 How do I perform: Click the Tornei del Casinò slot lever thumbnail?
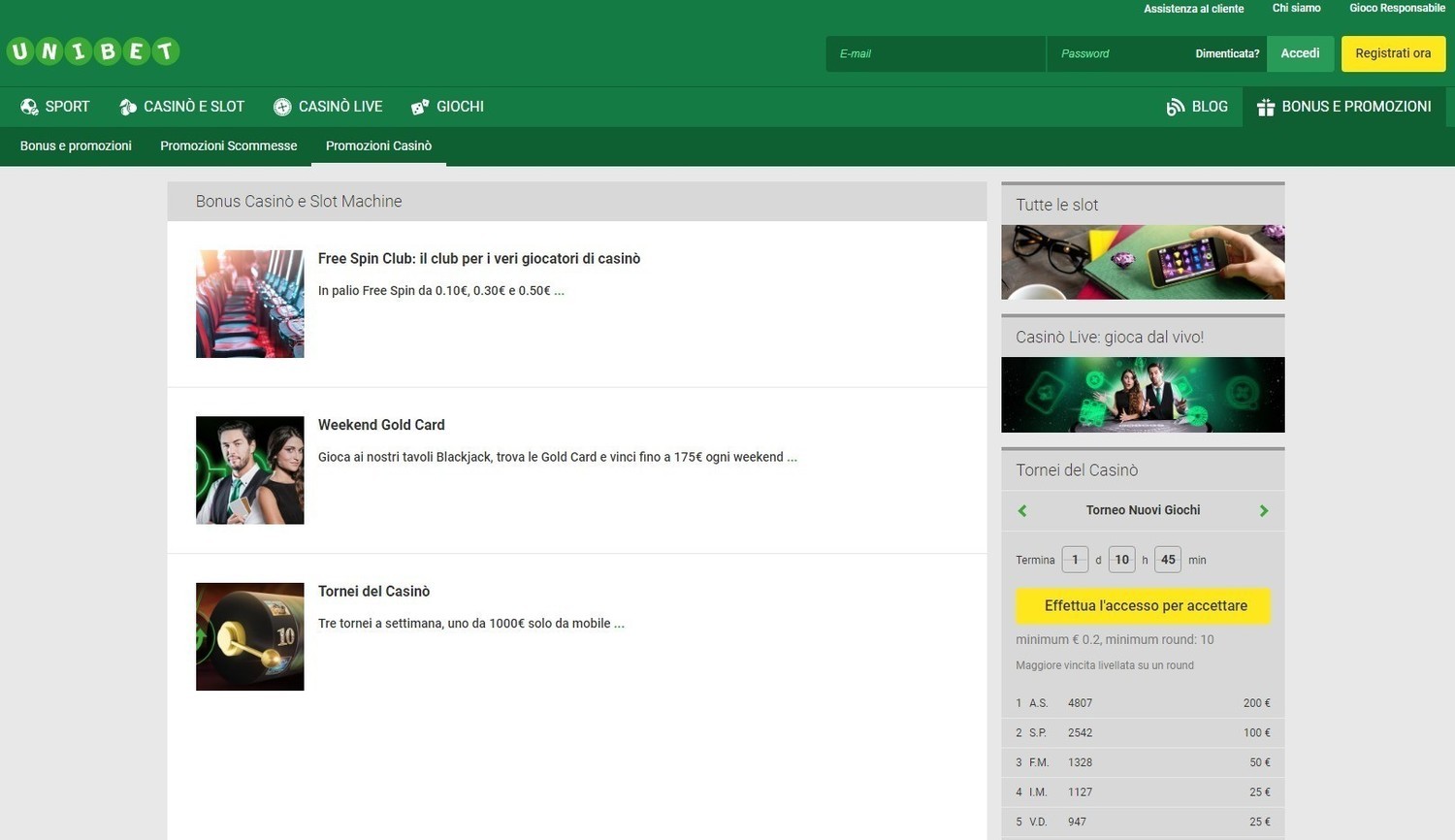[250, 636]
